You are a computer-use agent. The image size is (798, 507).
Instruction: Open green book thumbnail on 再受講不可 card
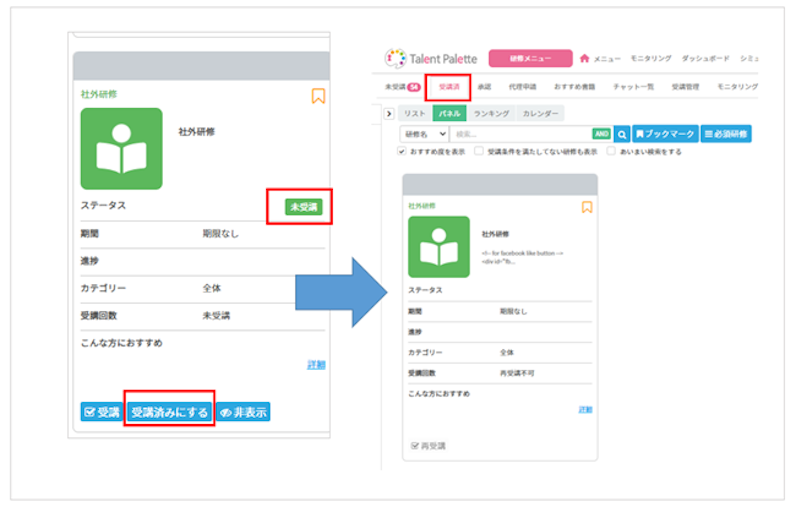[x=439, y=247]
